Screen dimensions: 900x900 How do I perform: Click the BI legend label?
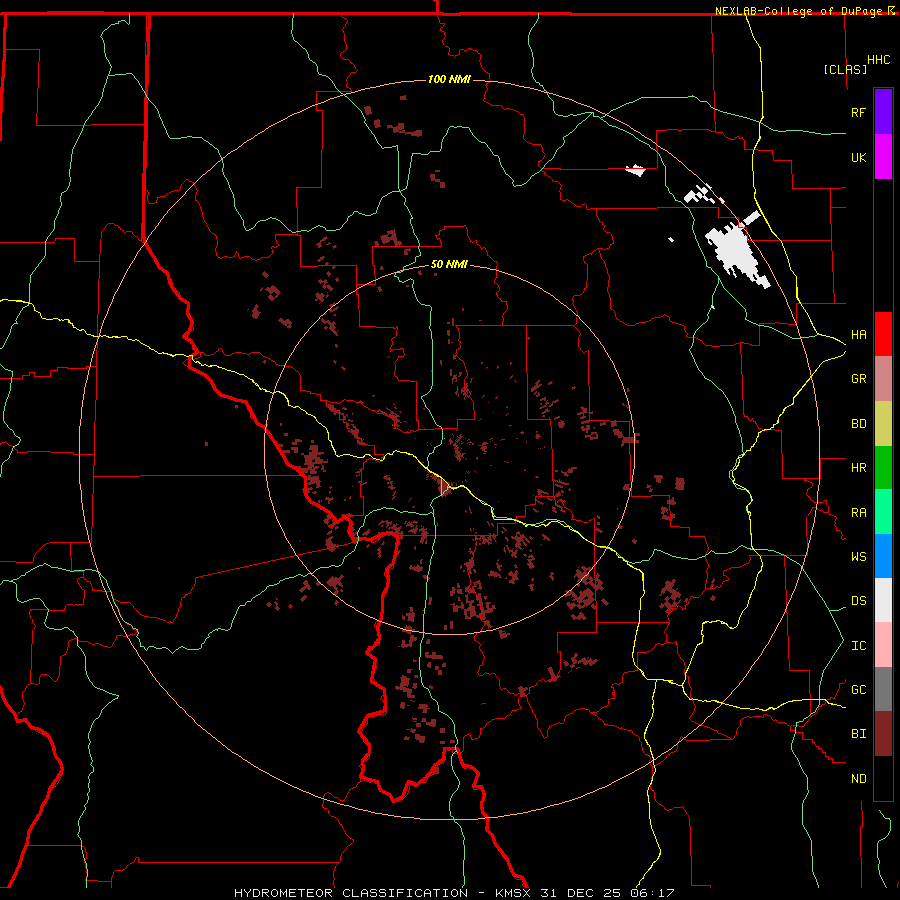pos(858,734)
